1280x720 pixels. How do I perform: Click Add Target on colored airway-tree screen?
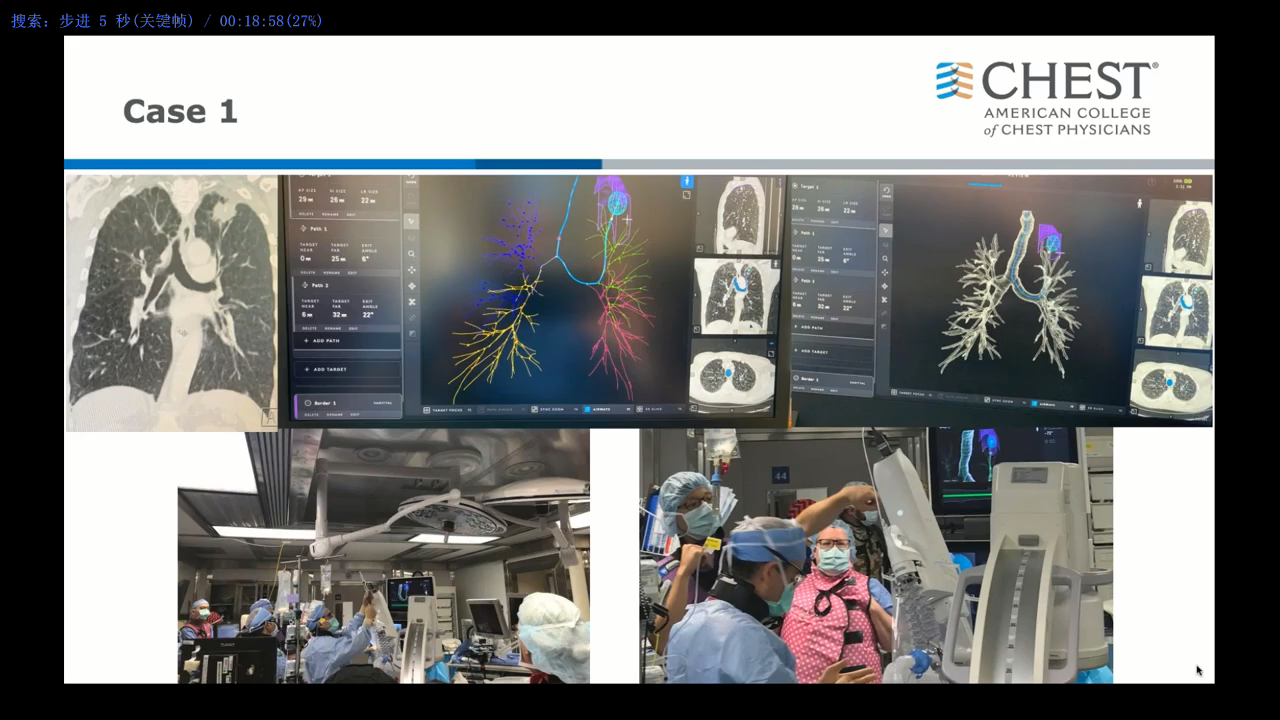348,369
